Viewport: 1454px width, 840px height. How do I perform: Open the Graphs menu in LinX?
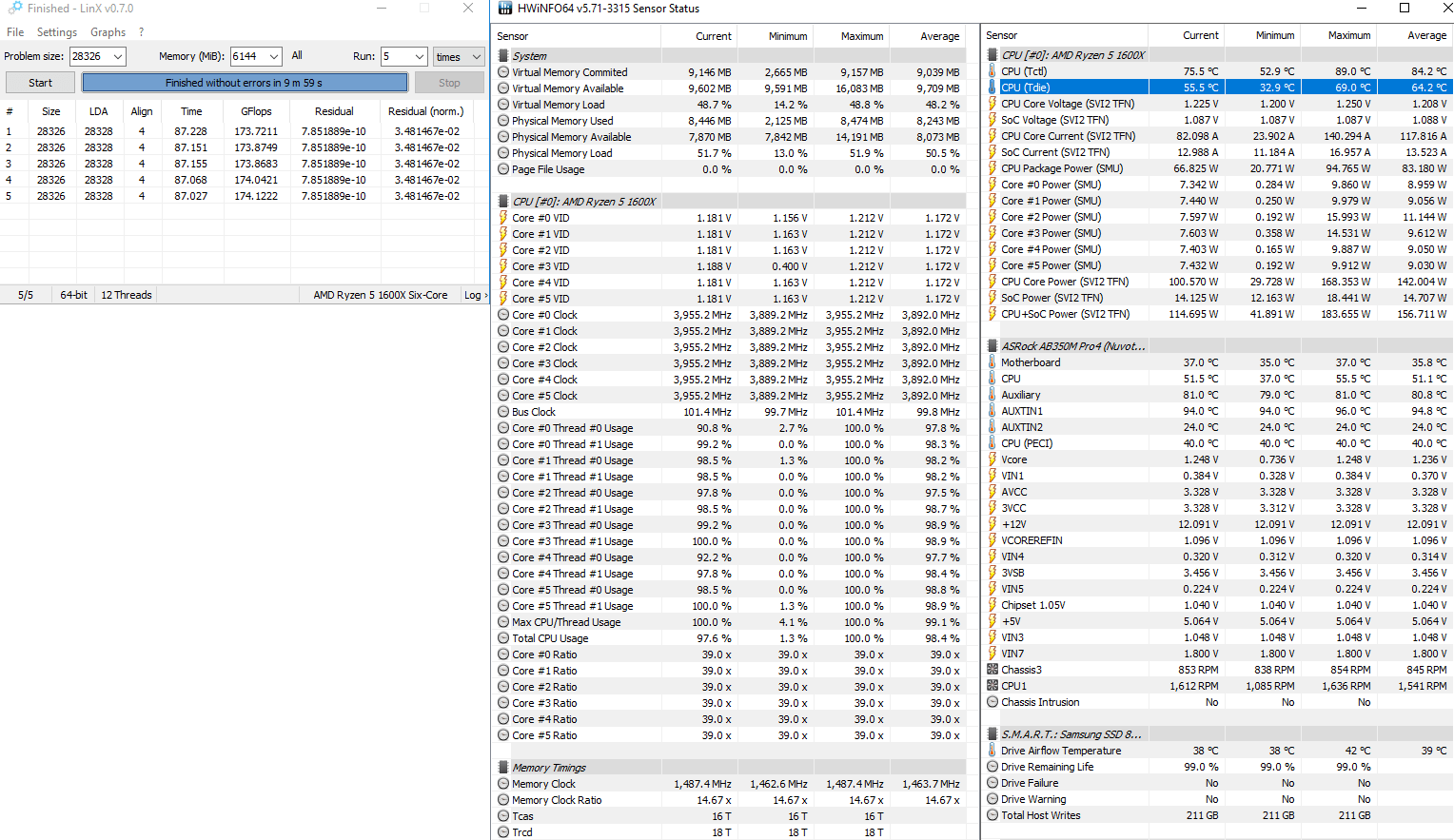point(108,32)
